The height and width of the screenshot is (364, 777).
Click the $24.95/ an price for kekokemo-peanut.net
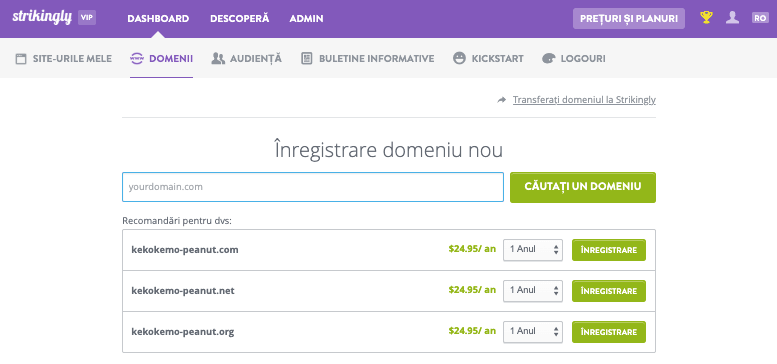point(472,290)
